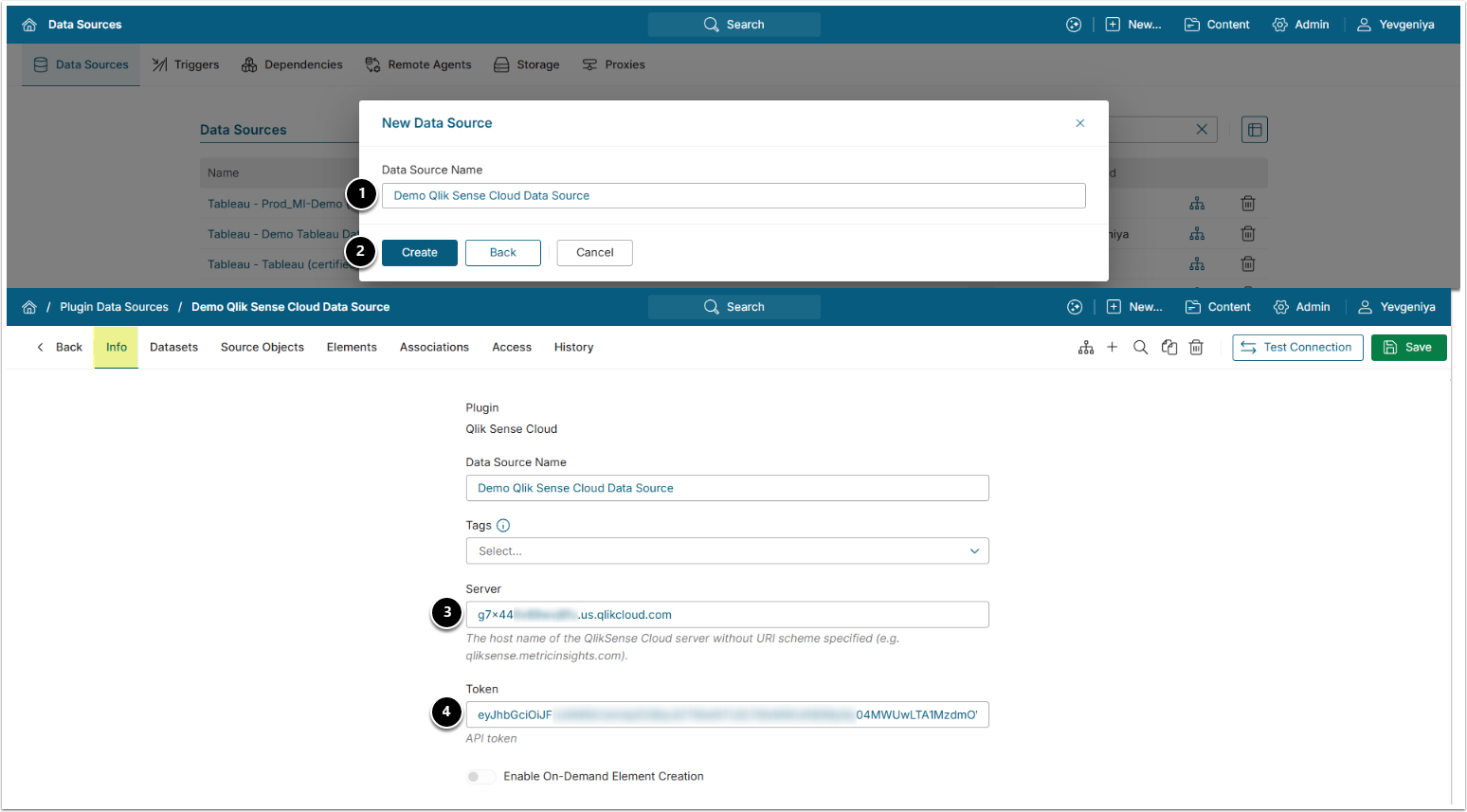The width and height of the screenshot is (1467, 812).
Task: Open the Source Objects tab
Action: tap(263, 348)
